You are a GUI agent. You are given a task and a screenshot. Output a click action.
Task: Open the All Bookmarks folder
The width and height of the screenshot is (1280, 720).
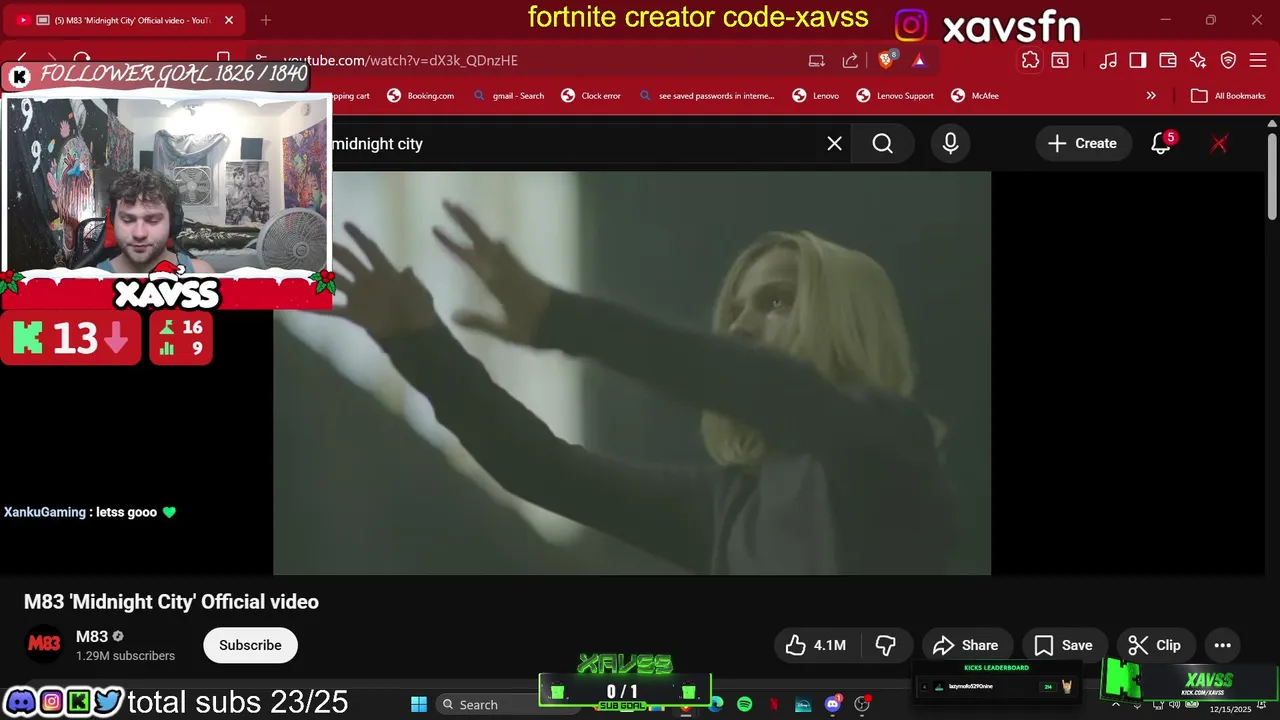[1229, 96]
